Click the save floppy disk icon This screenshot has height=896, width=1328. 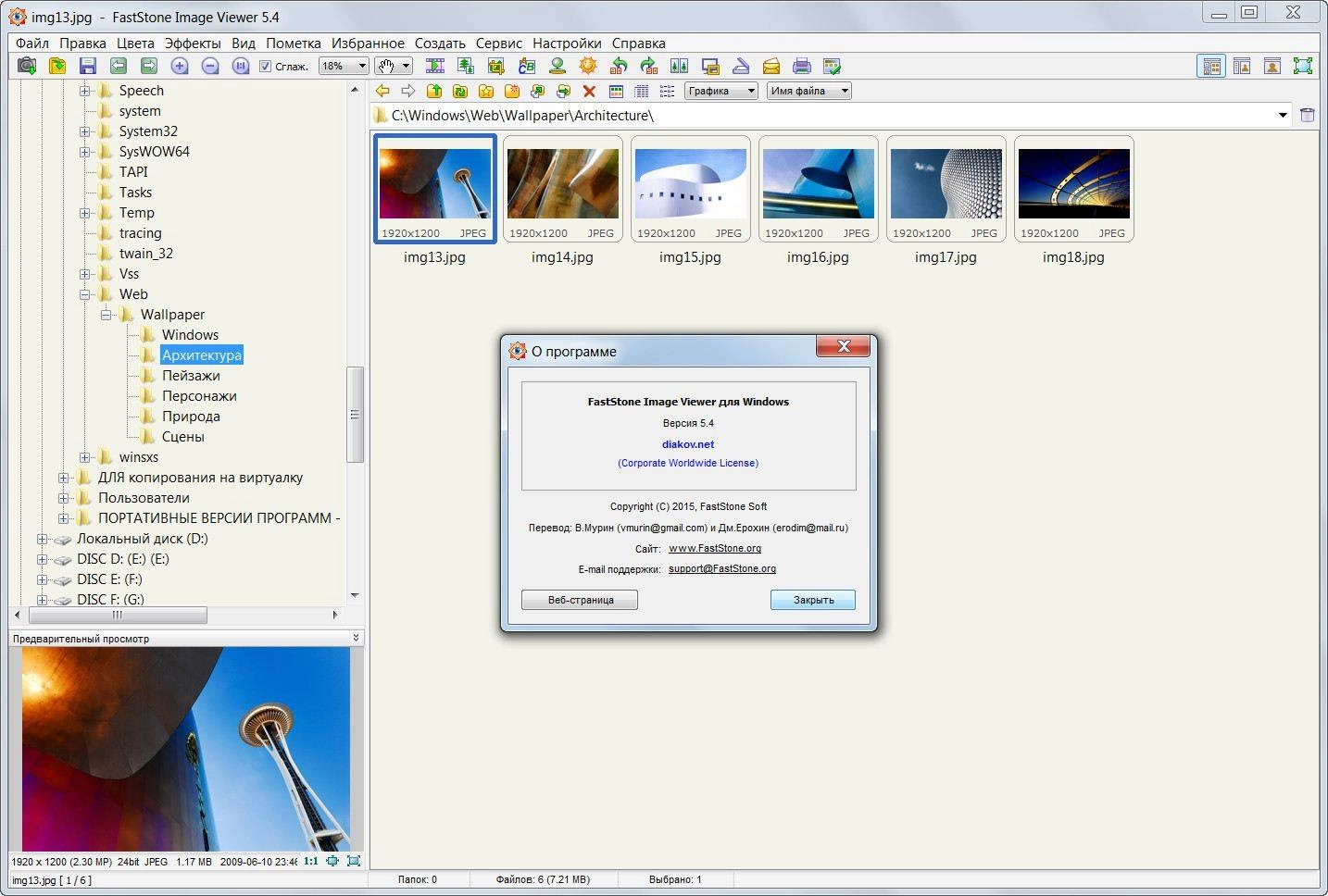click(x=88, y=66)
